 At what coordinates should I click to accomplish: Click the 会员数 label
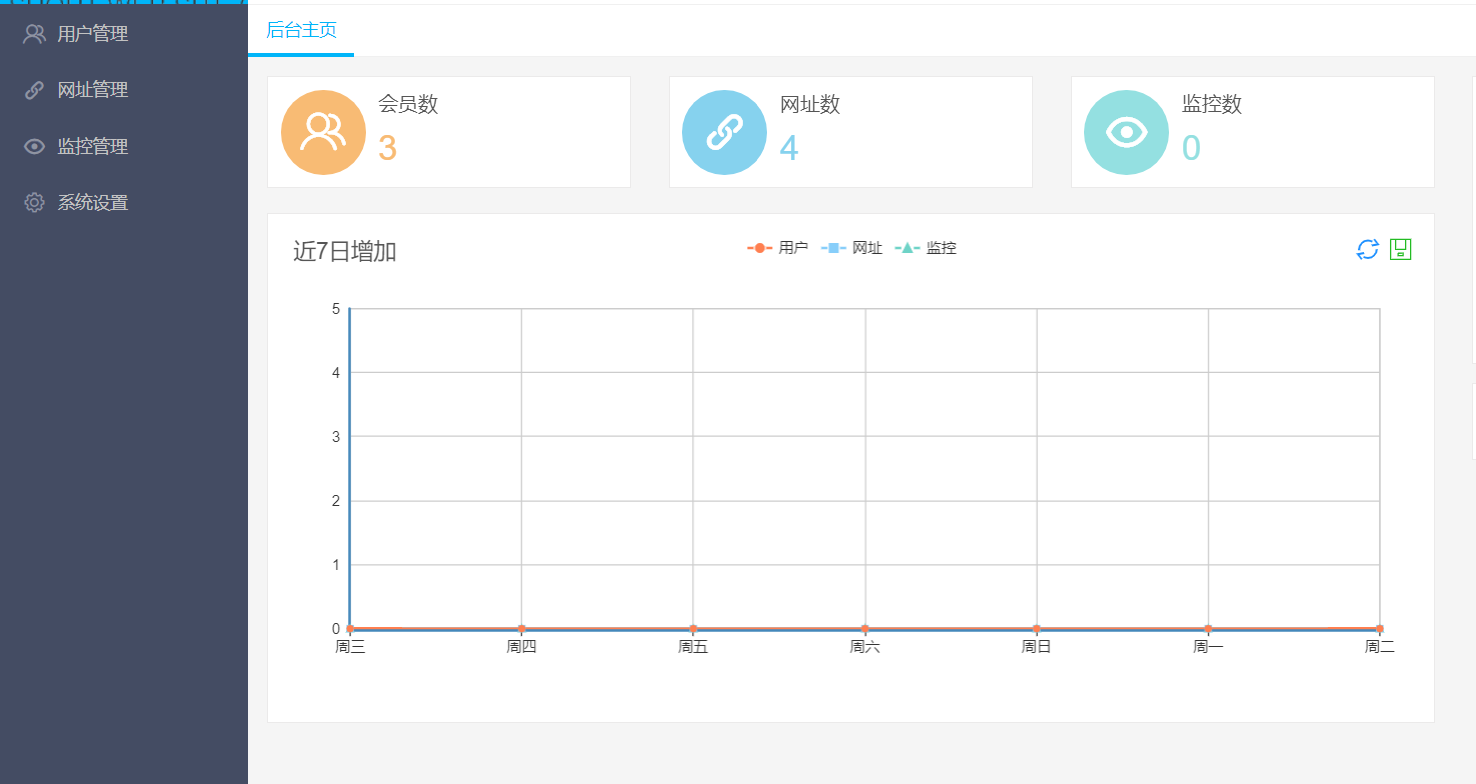(408, 104)
